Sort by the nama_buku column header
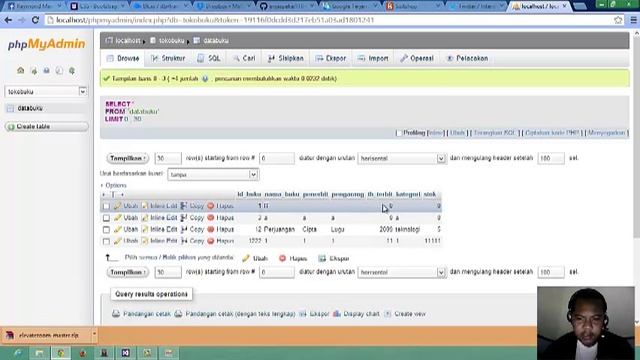The image size is (640, 360). coord(282,194)
